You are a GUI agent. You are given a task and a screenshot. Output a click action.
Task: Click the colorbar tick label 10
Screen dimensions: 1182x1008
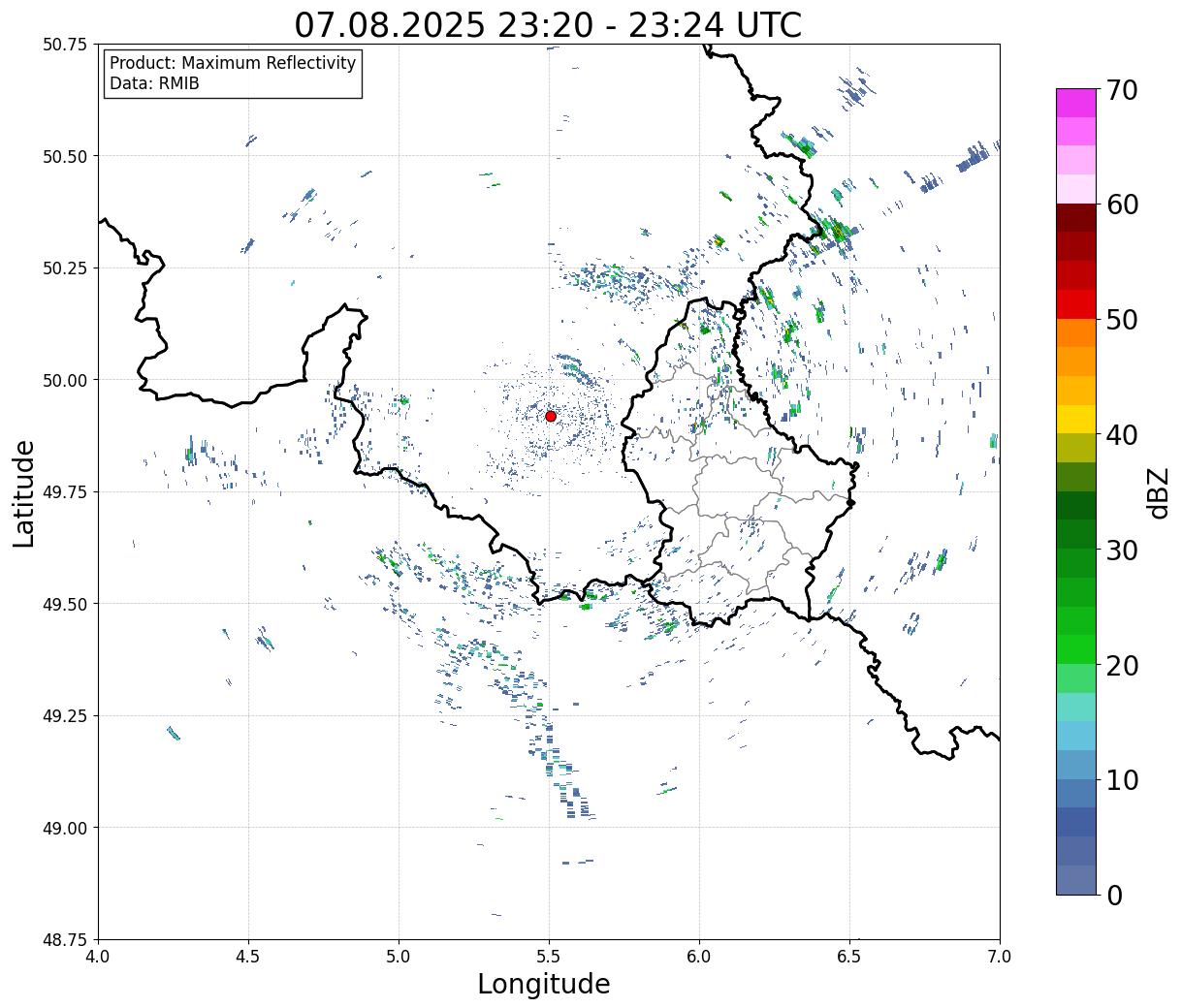pos(1121,780)
